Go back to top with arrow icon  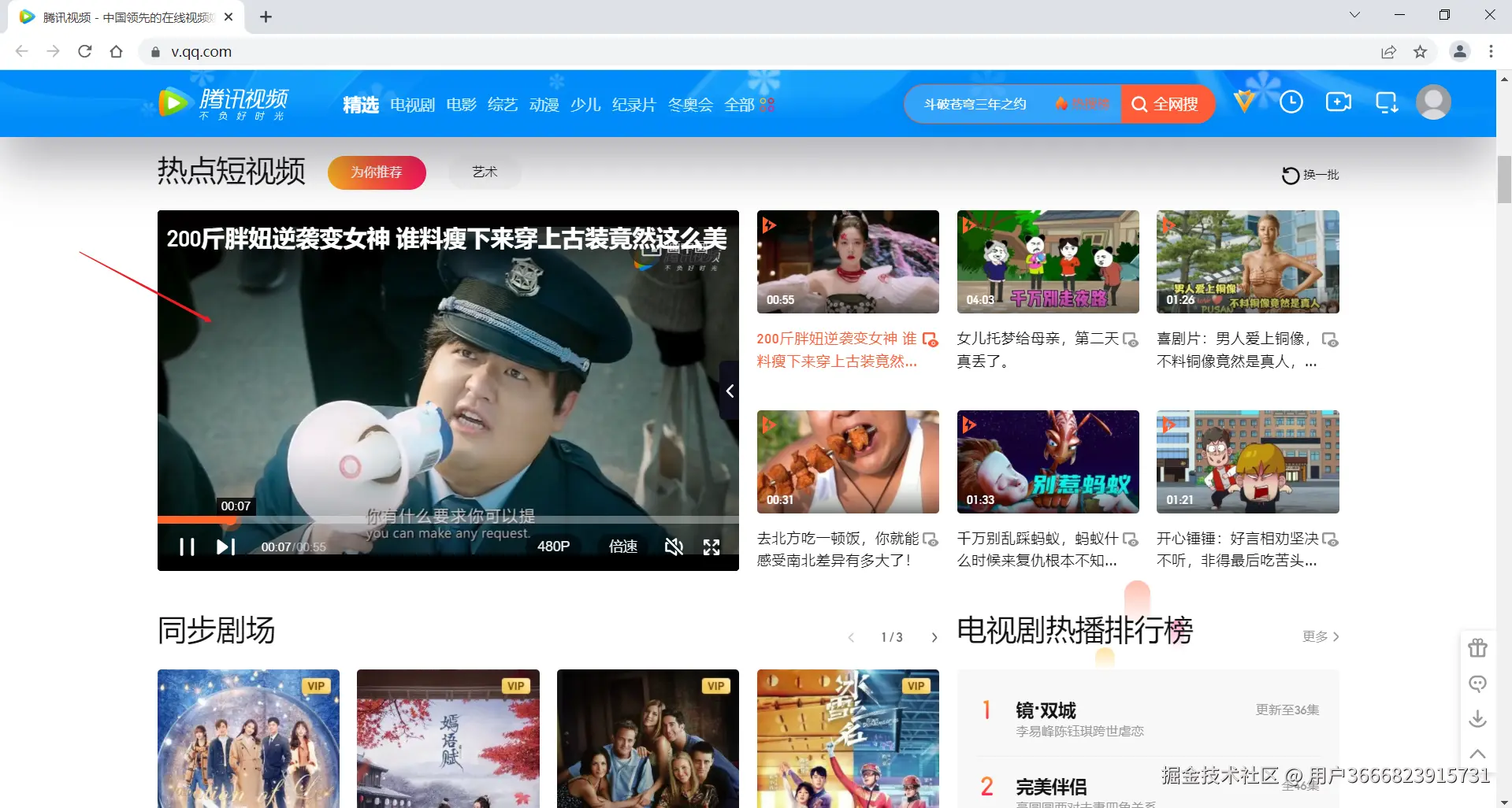[x=1477, y=754]
